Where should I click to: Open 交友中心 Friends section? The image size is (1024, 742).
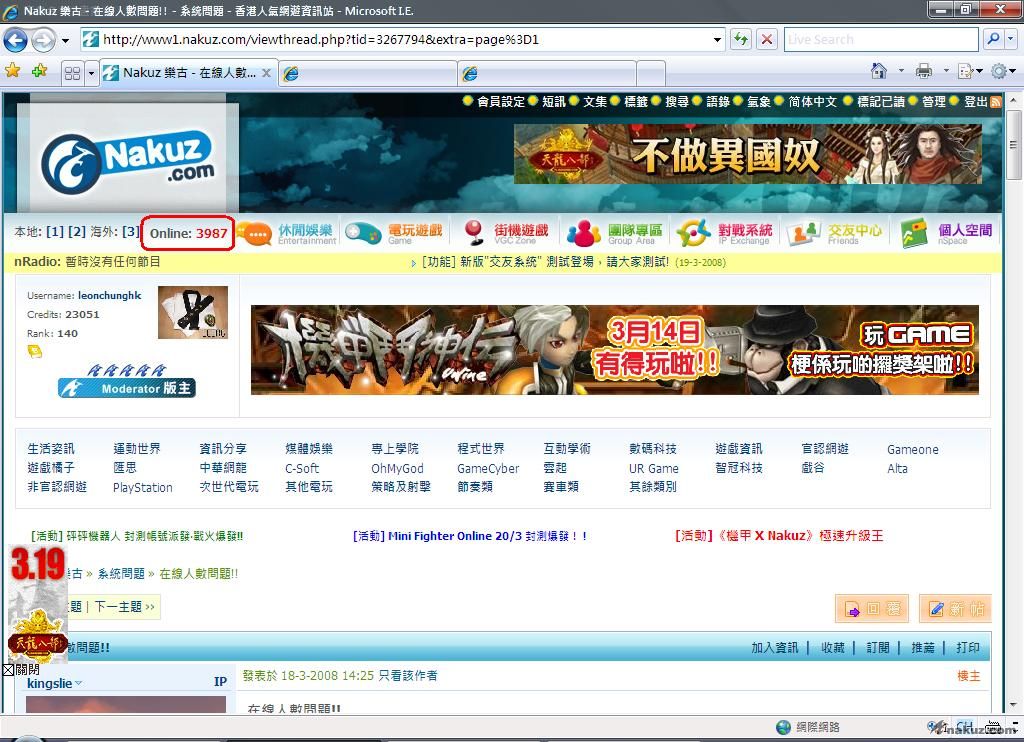(835, 233)
